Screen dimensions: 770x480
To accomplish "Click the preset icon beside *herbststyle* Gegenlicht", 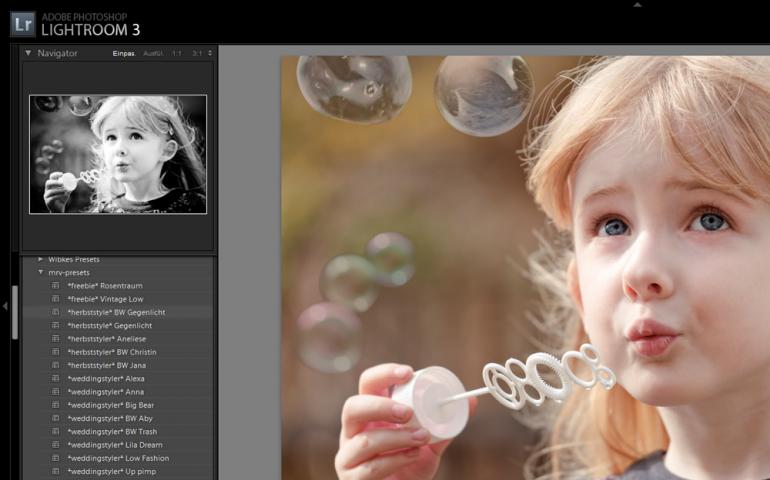I will 55,325.
